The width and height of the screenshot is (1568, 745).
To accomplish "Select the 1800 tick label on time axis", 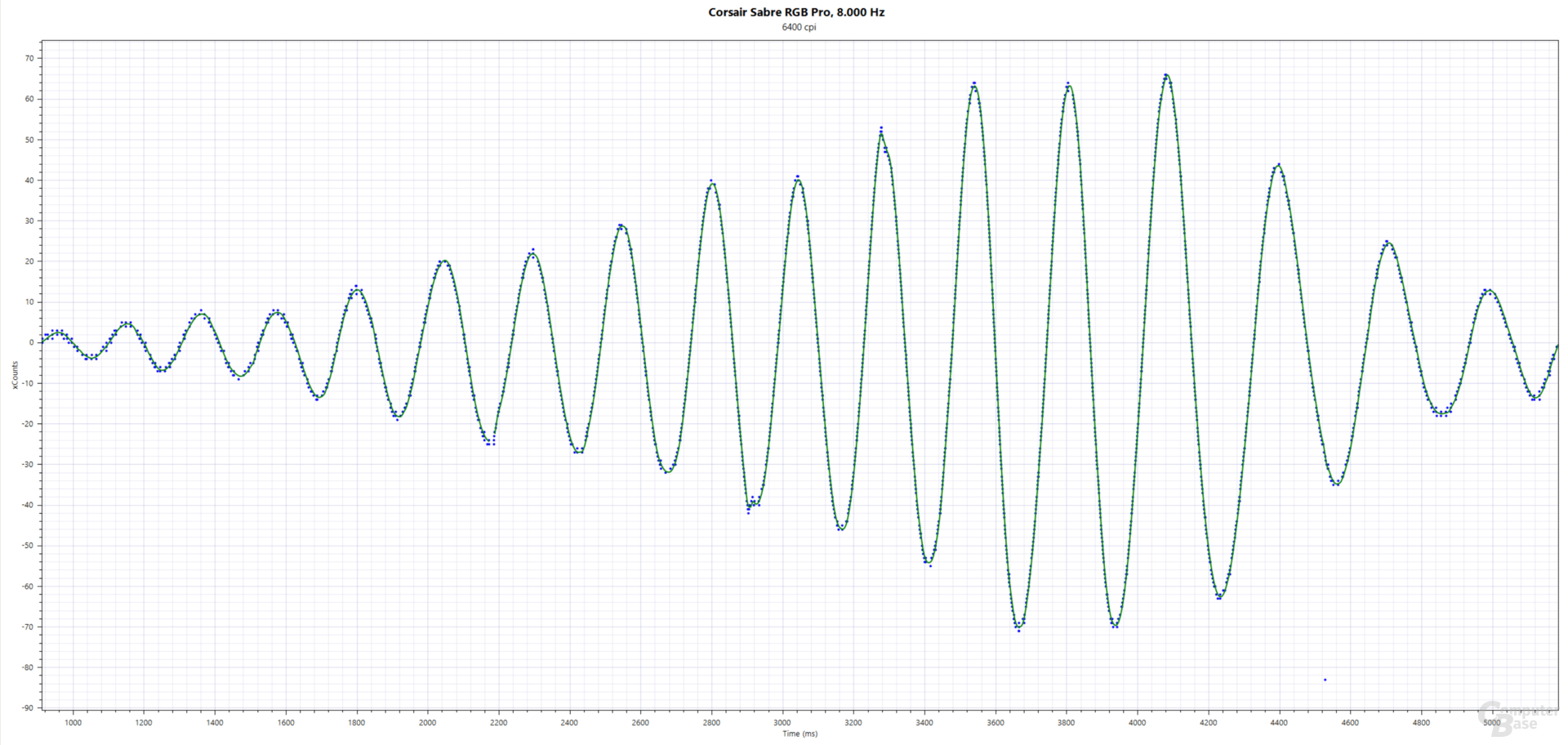I will tap(357, 722).
